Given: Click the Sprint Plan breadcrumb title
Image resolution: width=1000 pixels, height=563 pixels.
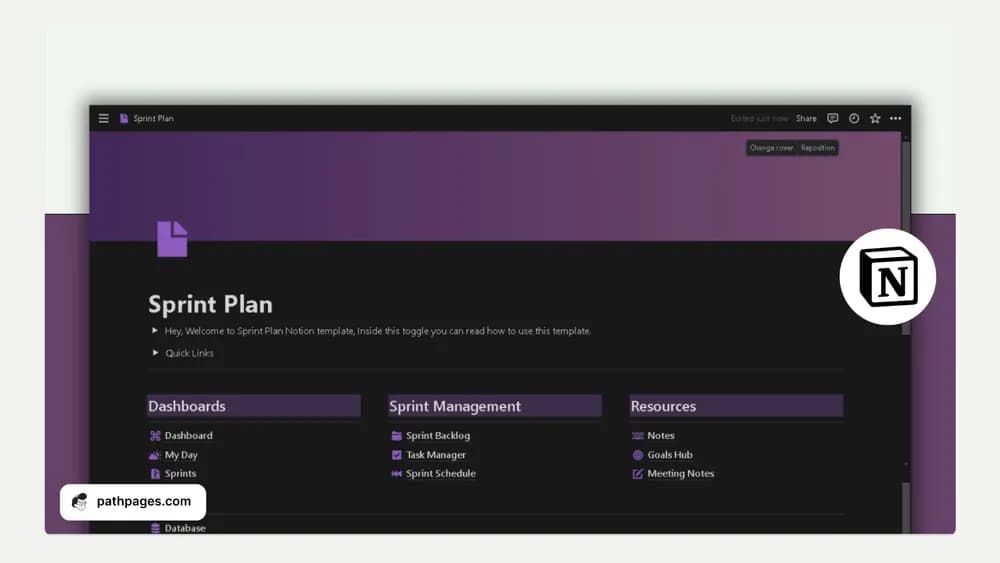Looking at the screenshot, I should click(x=153, y=119).
